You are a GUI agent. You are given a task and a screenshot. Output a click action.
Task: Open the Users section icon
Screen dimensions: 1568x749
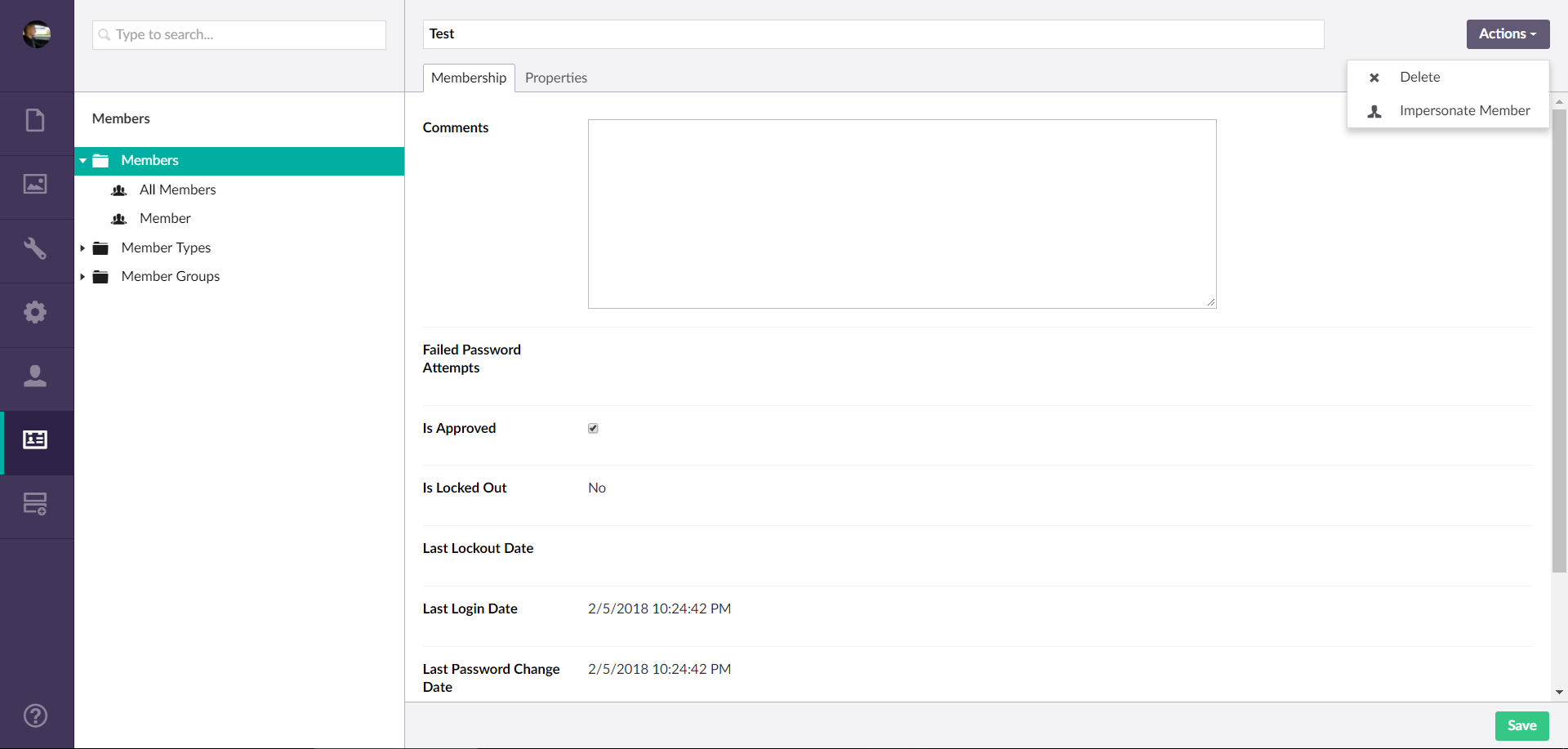coord(35,376)
